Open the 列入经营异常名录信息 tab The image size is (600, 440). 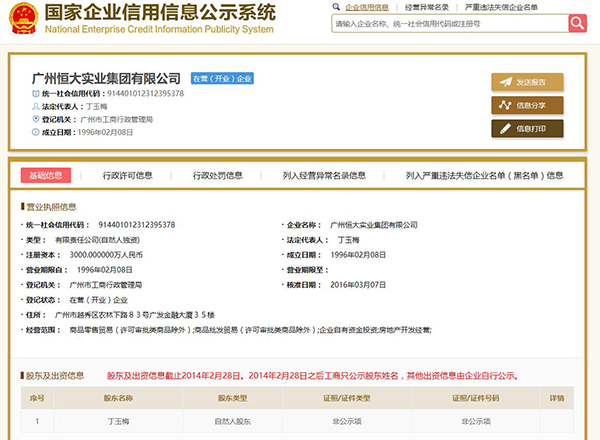click(325, 175)
